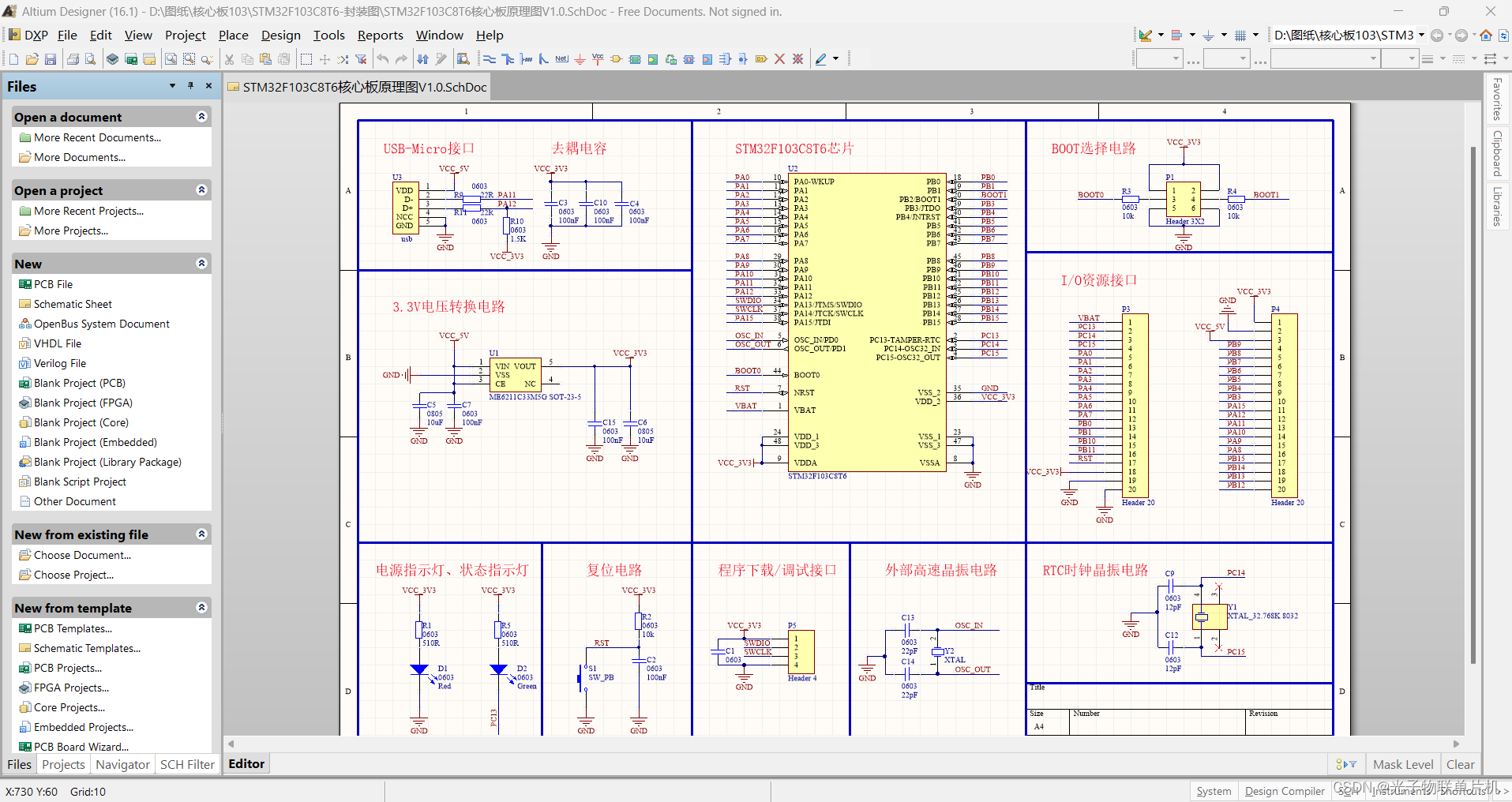Click the Open document folder icon
Screen dimensions: 1512x802
coord(32,59)
